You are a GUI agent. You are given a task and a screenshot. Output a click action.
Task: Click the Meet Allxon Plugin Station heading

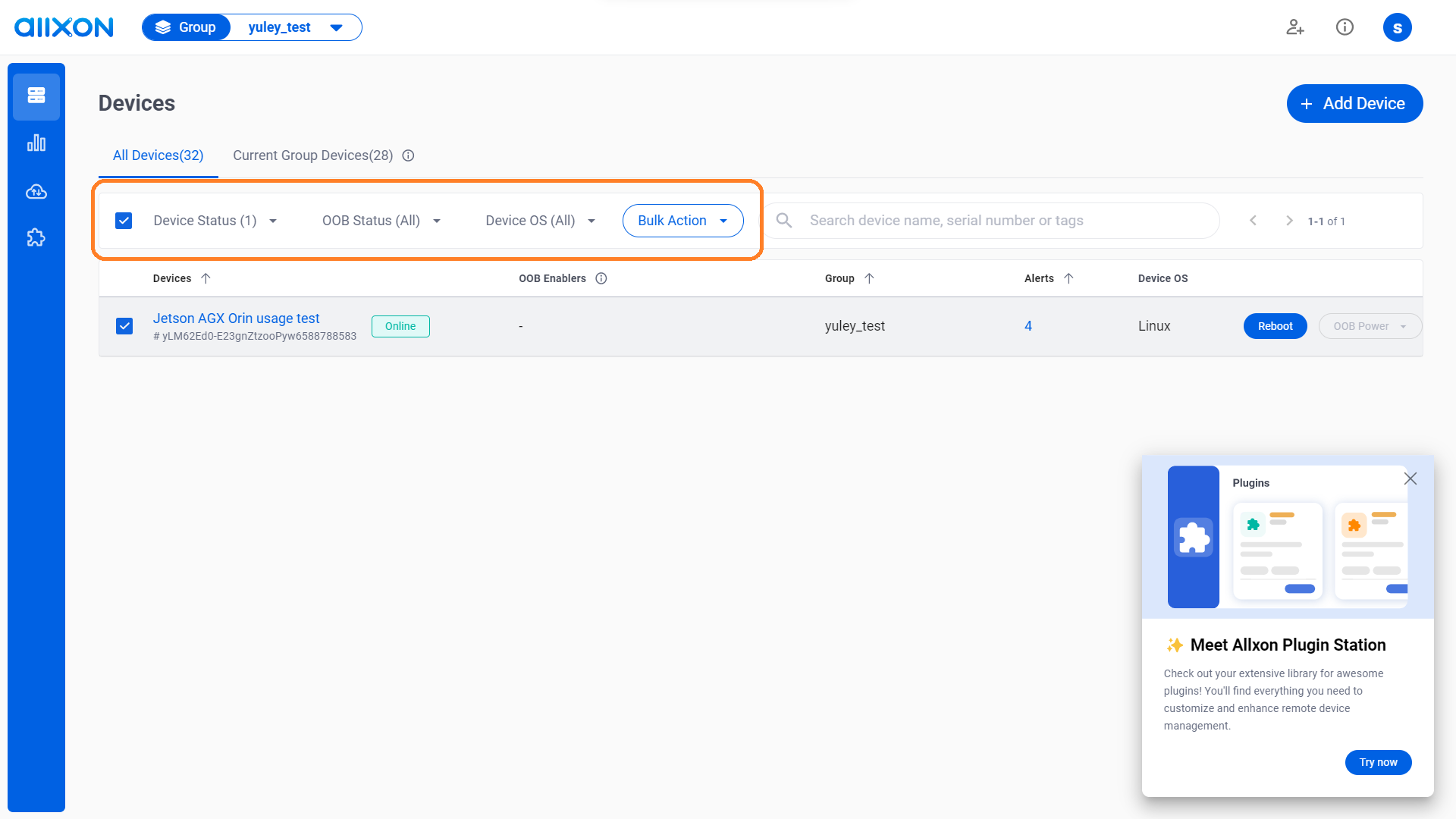click(1288, 645)
